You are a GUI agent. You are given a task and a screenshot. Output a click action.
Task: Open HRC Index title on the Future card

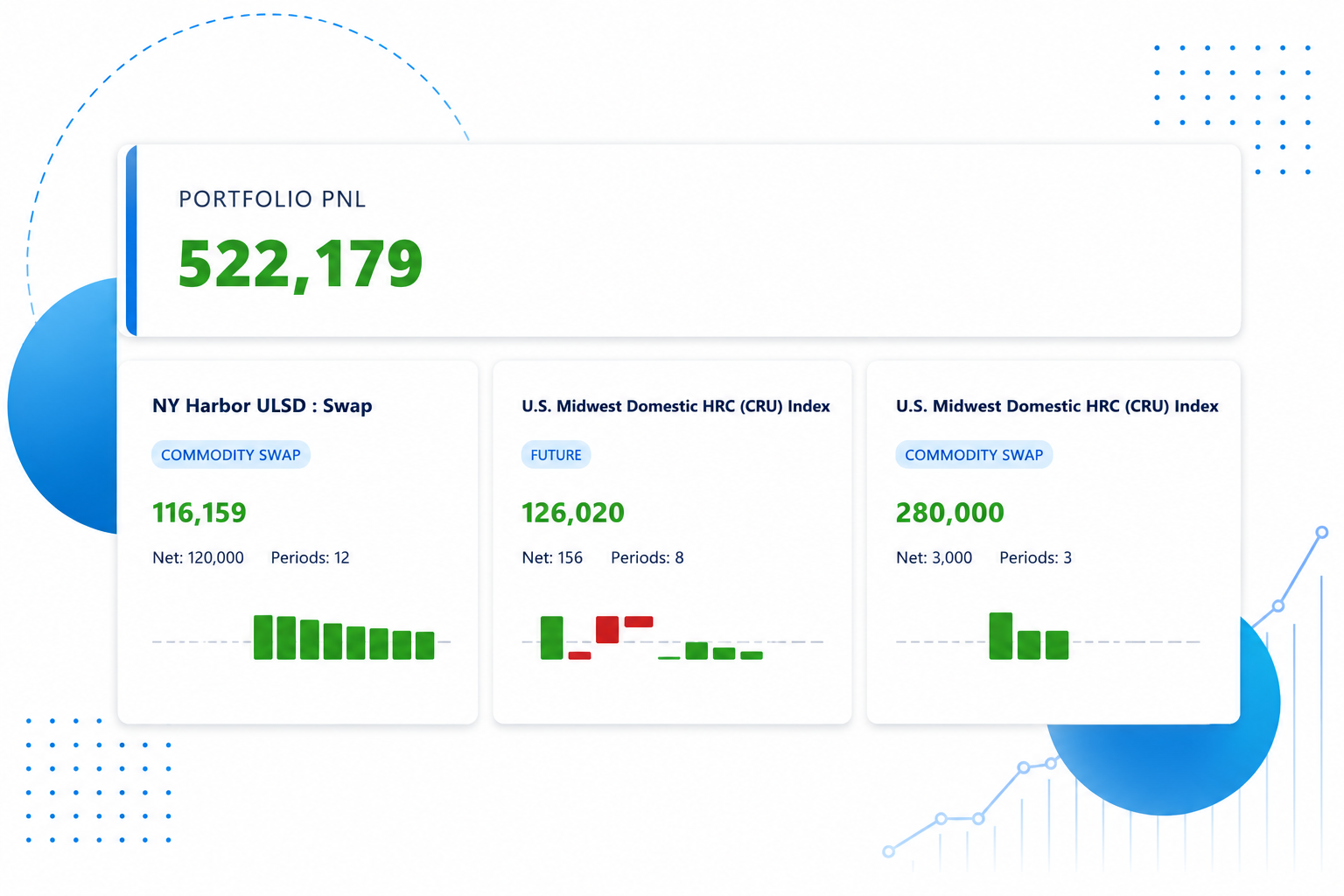(x=675, y=406)
